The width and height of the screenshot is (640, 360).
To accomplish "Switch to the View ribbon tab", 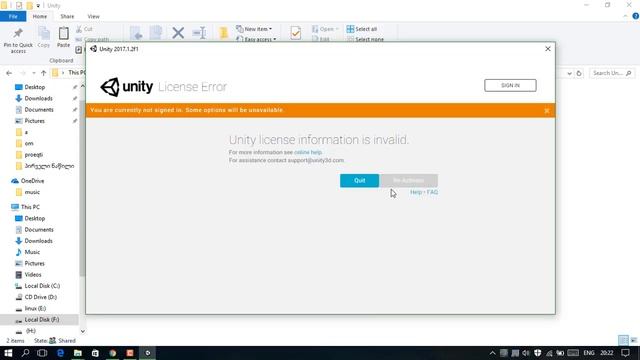I will point(93,16).
